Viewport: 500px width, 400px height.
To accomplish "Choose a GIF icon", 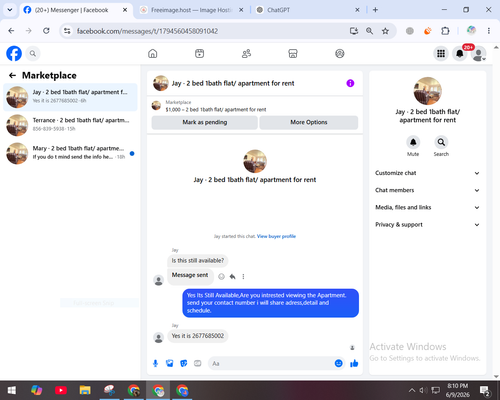I will coord(198,363).
